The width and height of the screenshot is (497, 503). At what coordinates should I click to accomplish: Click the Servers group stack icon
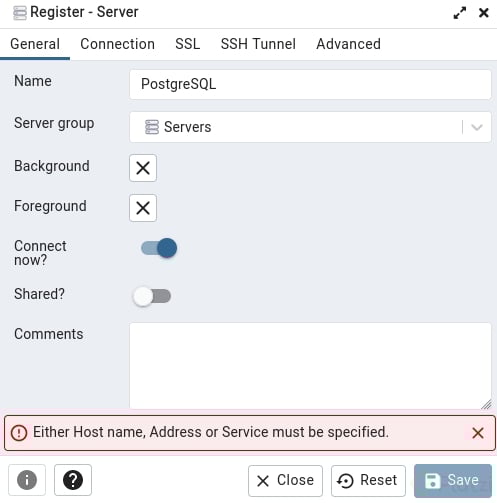tap(152, 127)
